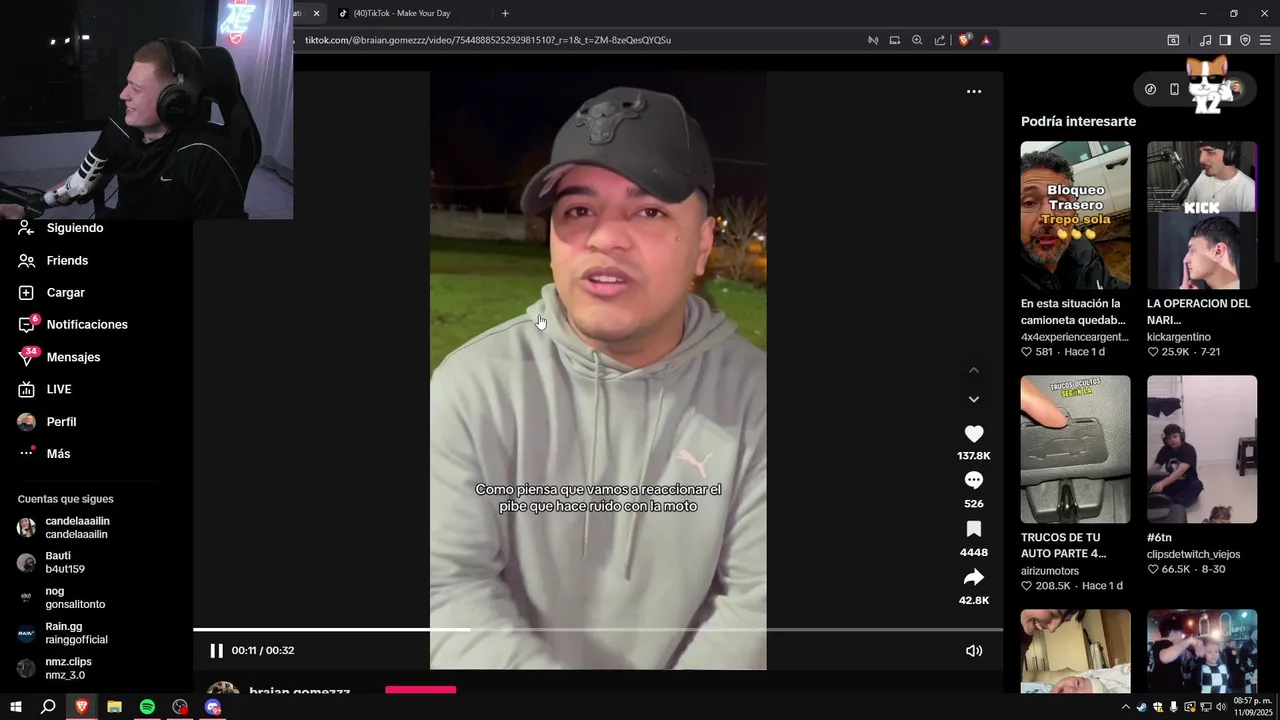Open Perfil in the sidebar

(61, 422)
